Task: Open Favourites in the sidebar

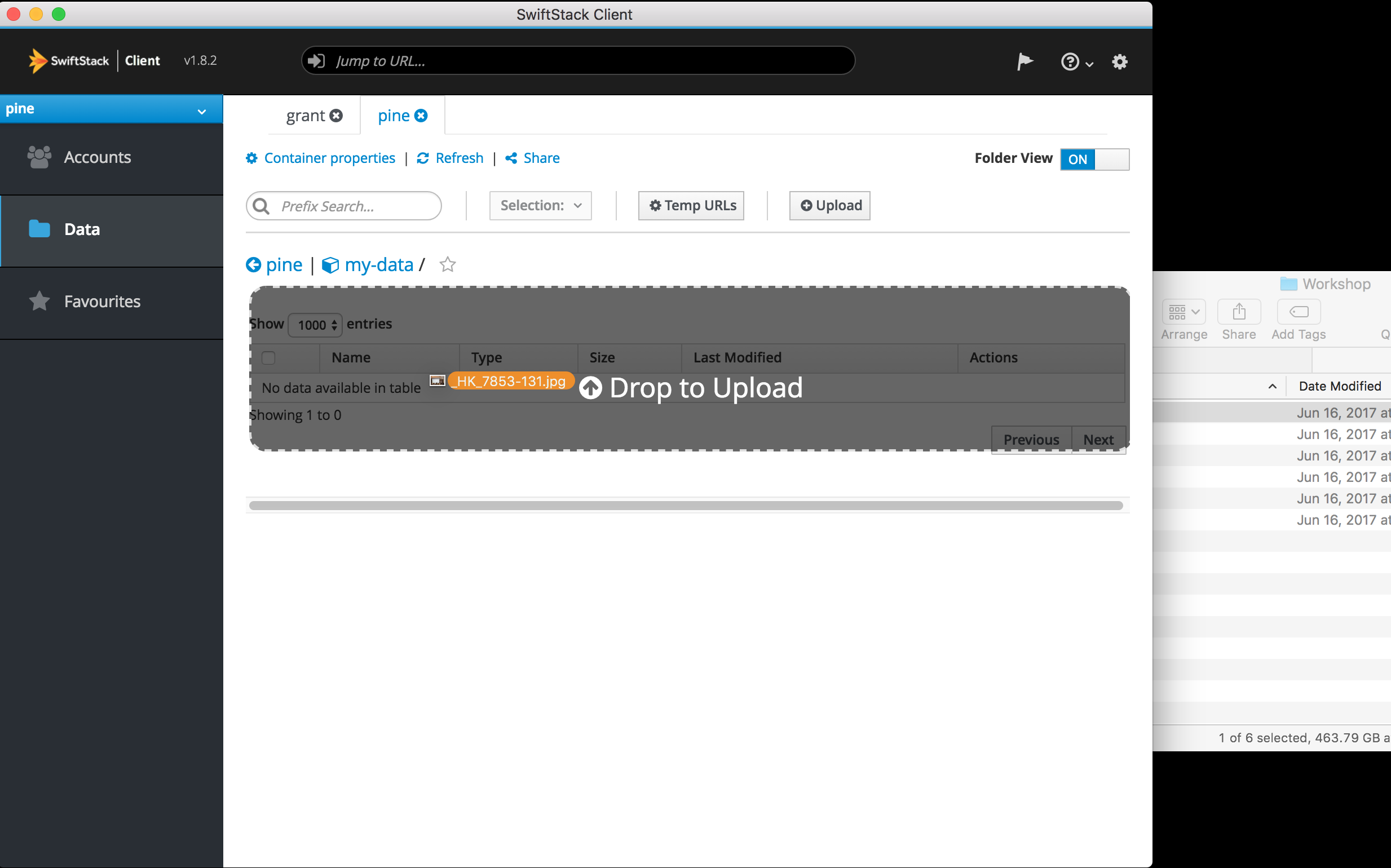Action: [x=112, y=302]
